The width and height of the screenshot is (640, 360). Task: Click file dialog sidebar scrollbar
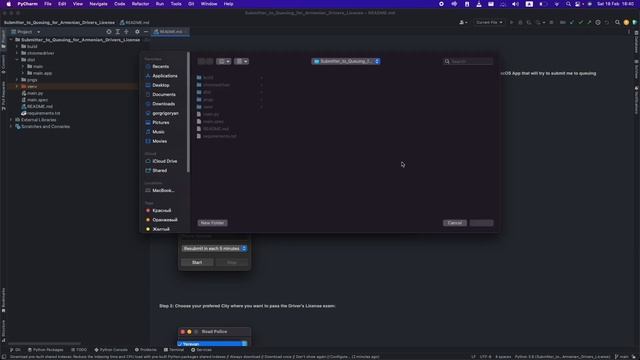tap(188, 112)
